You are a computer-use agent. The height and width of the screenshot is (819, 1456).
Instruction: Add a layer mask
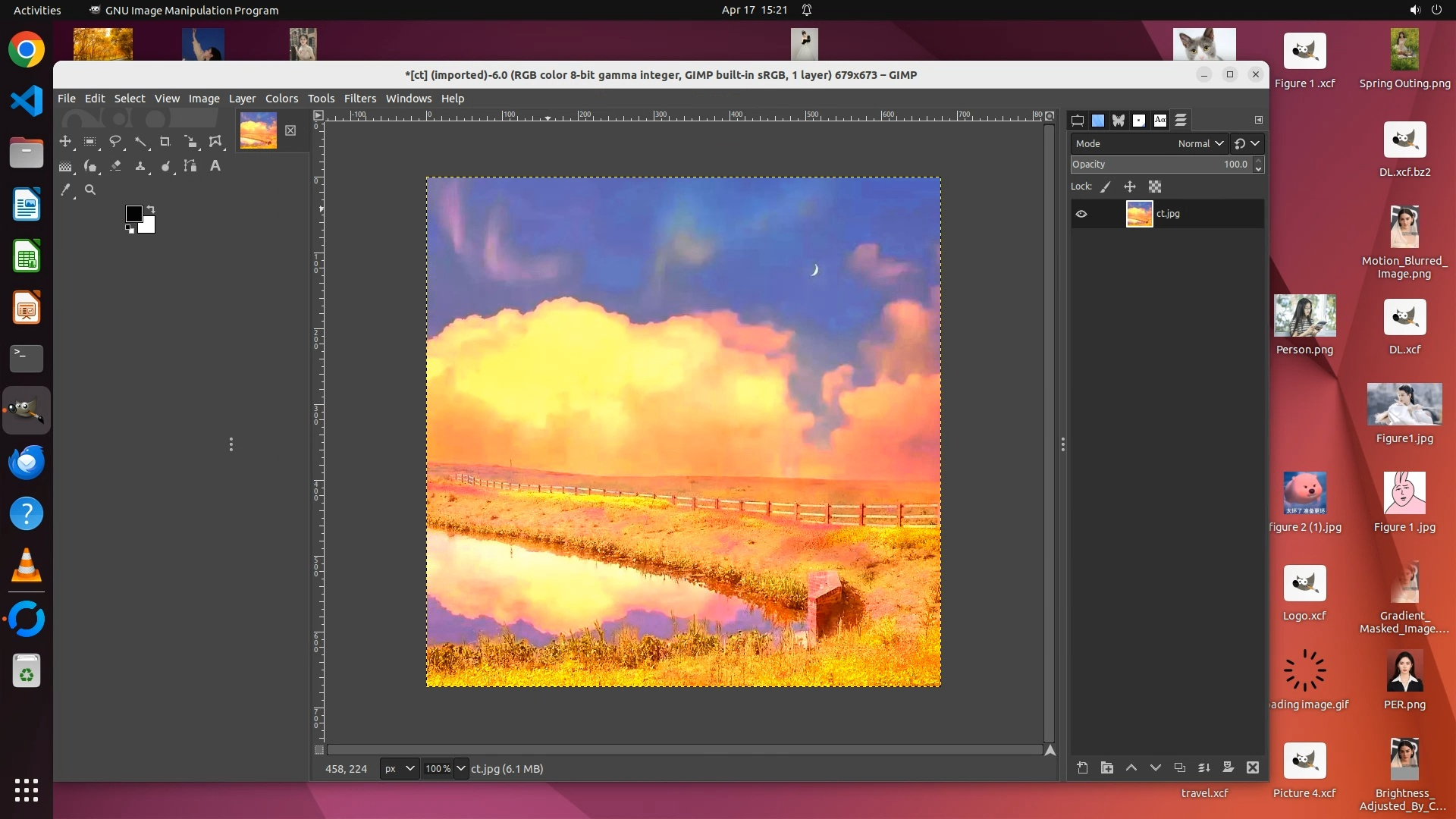1228,767
